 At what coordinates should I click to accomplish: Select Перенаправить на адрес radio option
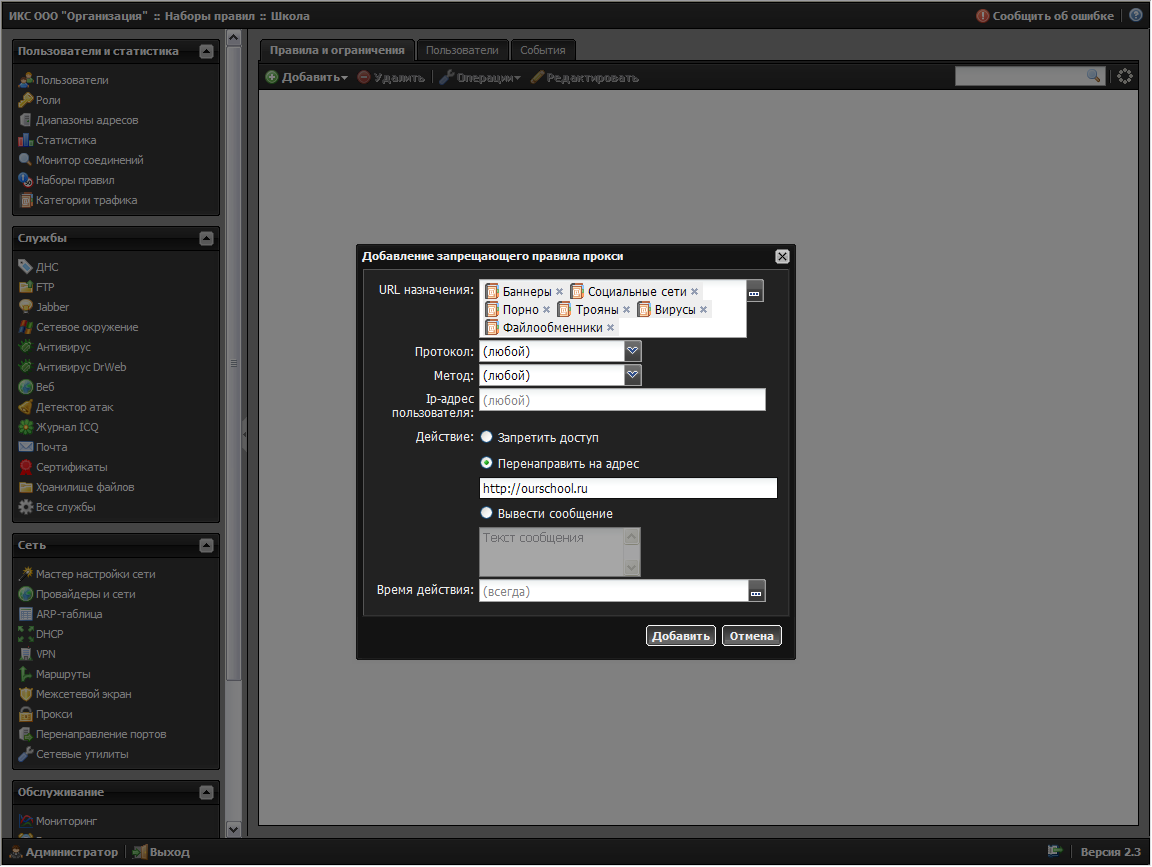486,463
